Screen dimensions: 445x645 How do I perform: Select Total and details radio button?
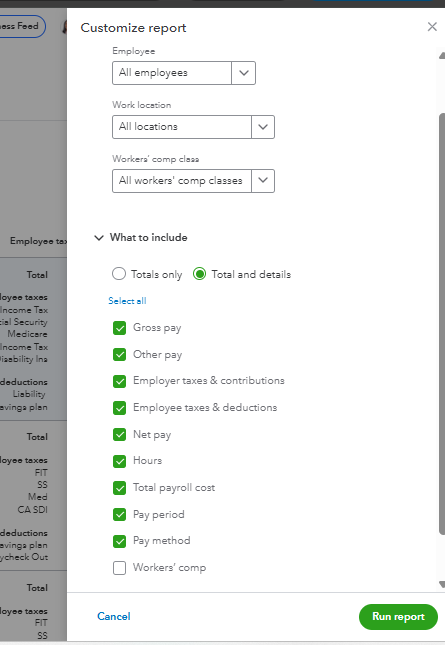tap(199, 274)
